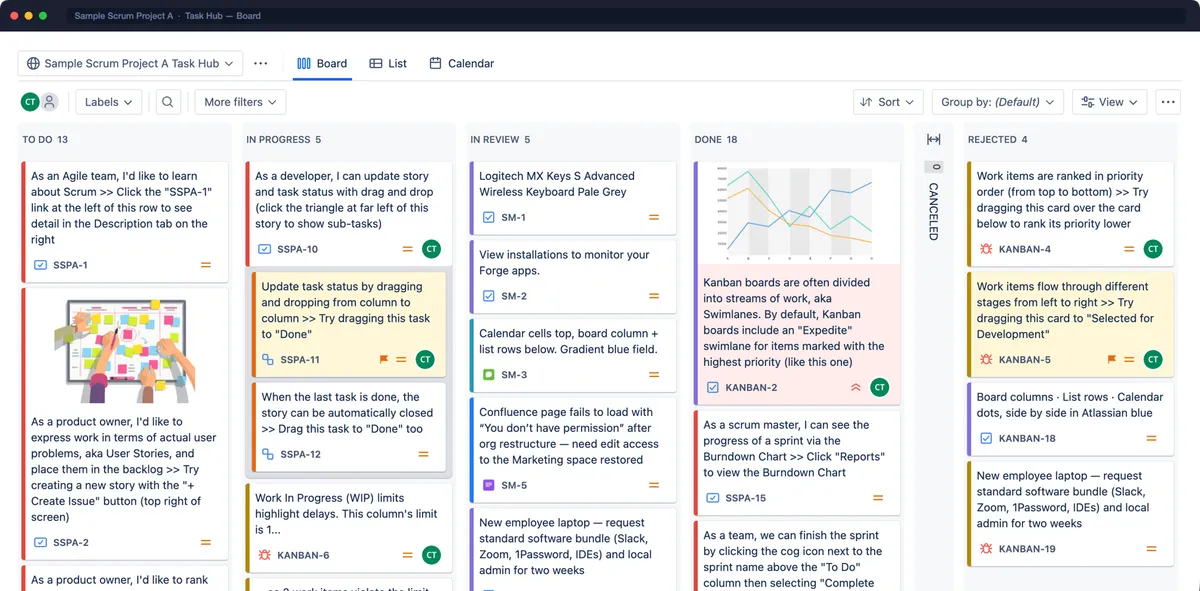The height and width of the screenshot is (591, 1200).
Task: Click the task type icon on SM-1
Action: click(489, 217)
